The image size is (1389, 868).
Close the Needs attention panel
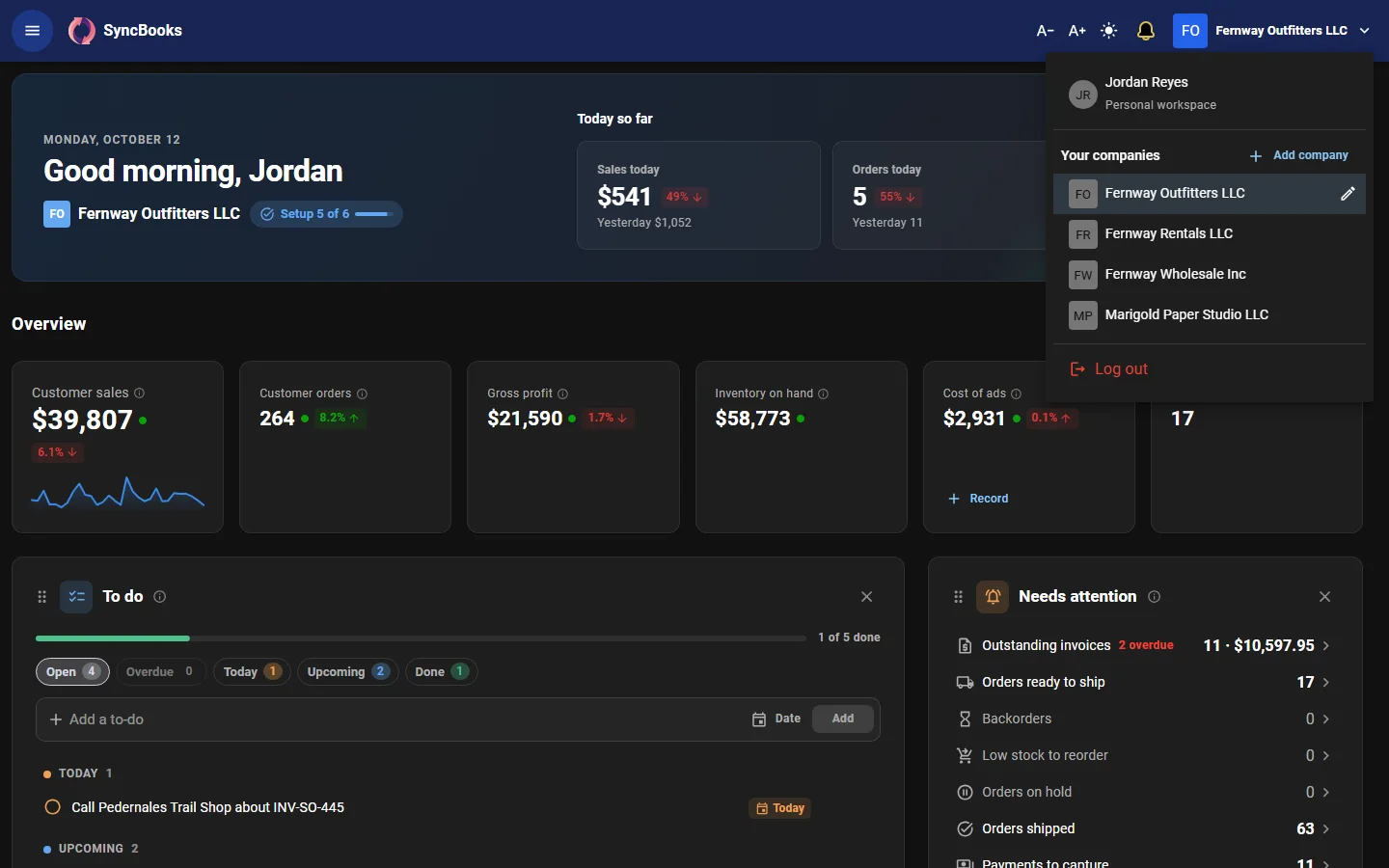point(1324,597)
